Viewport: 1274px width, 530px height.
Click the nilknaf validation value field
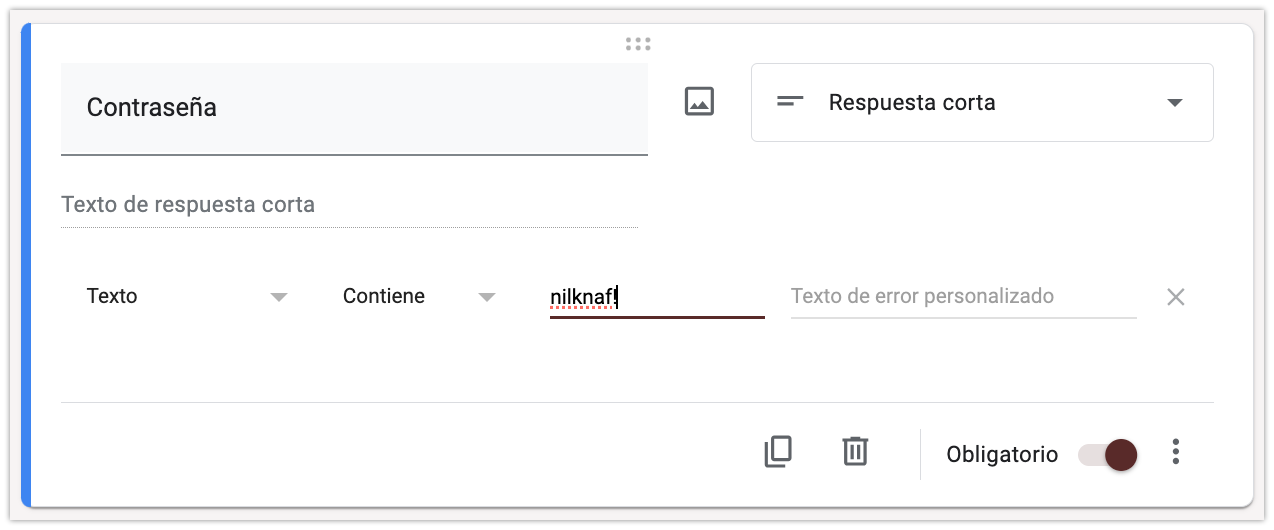pos(656,297)
